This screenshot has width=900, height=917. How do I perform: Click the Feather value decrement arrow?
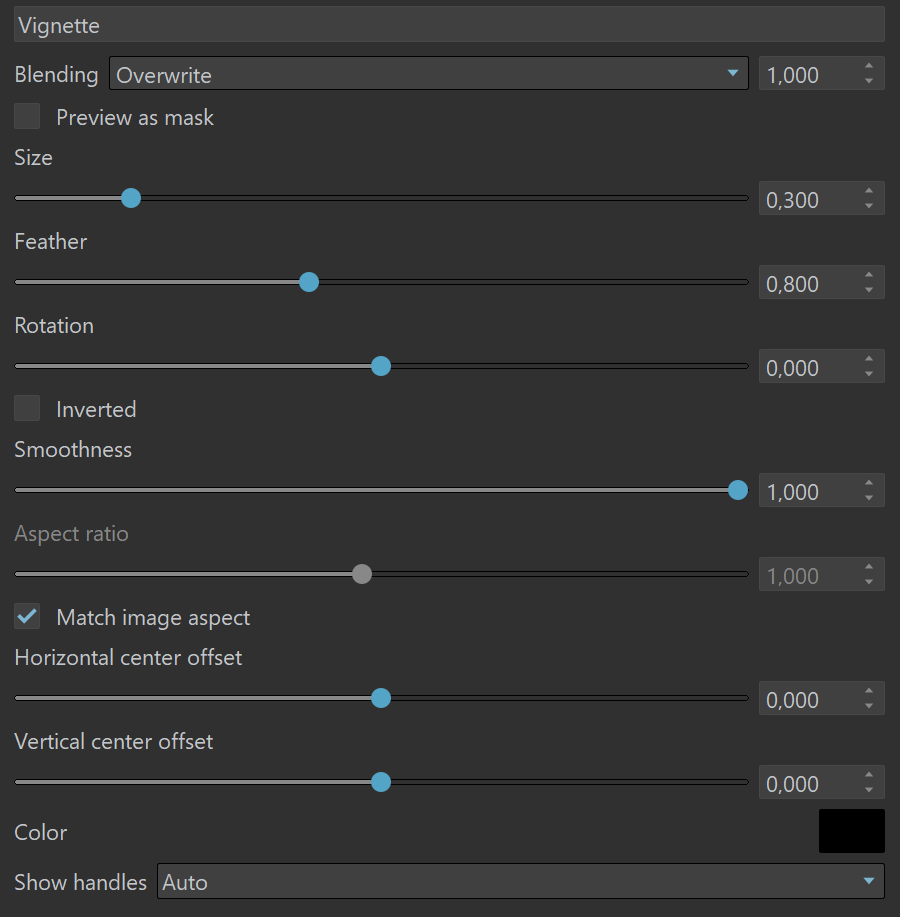click(x=869, y=289)
